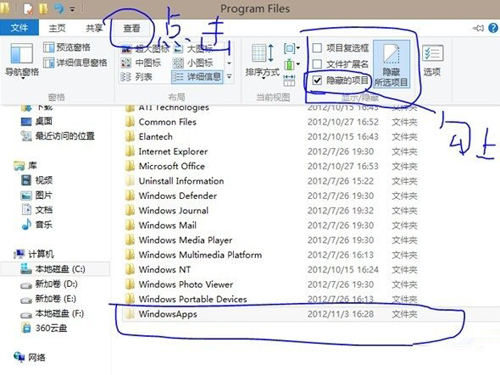This screenshot has height=375, width=500.
Task: Choose the 中图标 medium icons layout
Action: pyautogui.click(x=141, y=63)
